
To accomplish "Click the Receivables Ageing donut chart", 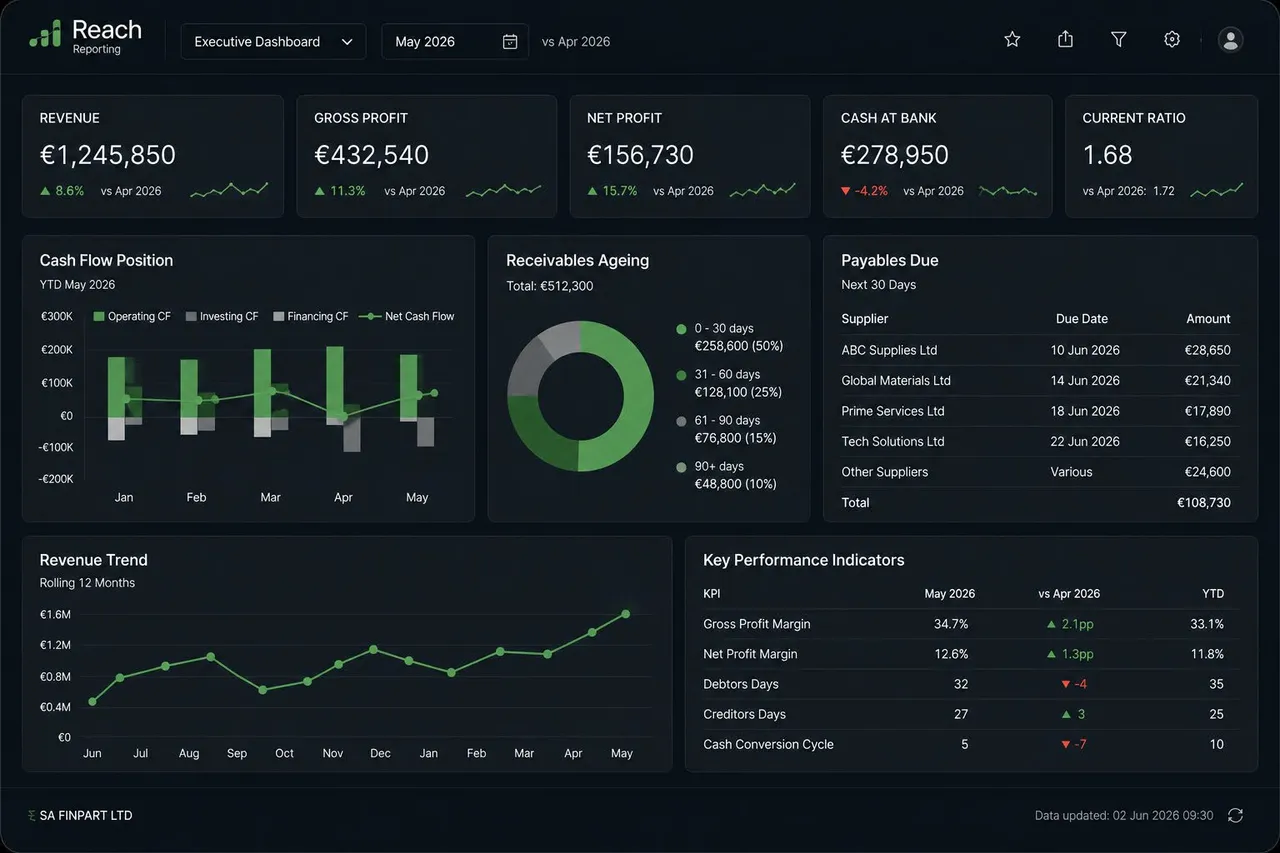I will (x=580, y=395).
